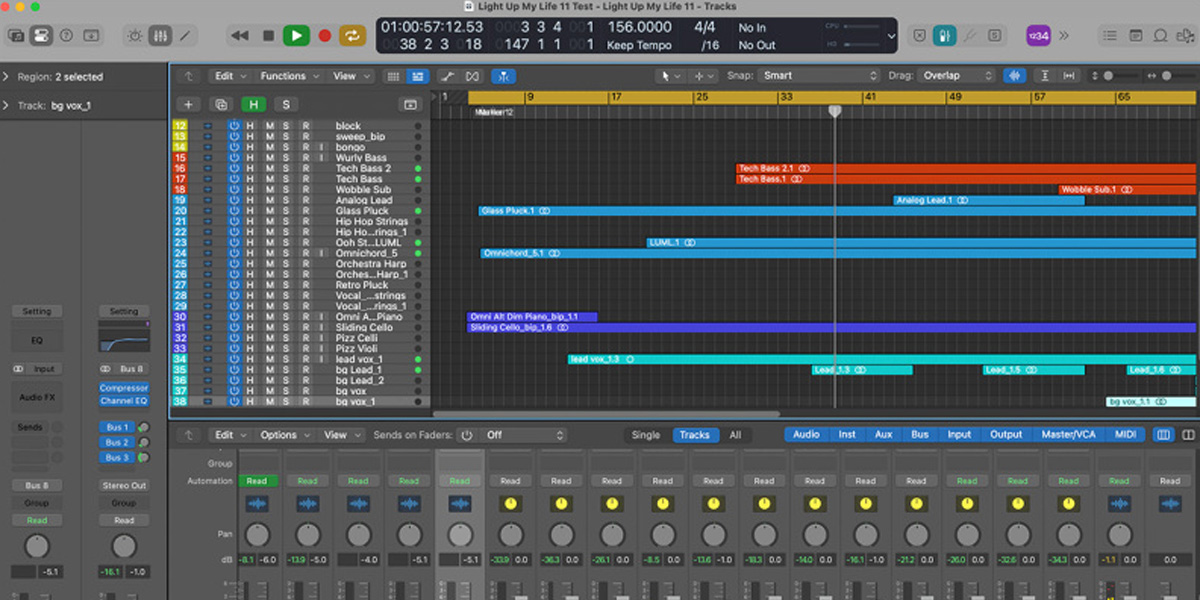1200x600 pixels.
Task: Click the Add Tracks plus icon
Action: pyautogui.click(x=188, y=104)
